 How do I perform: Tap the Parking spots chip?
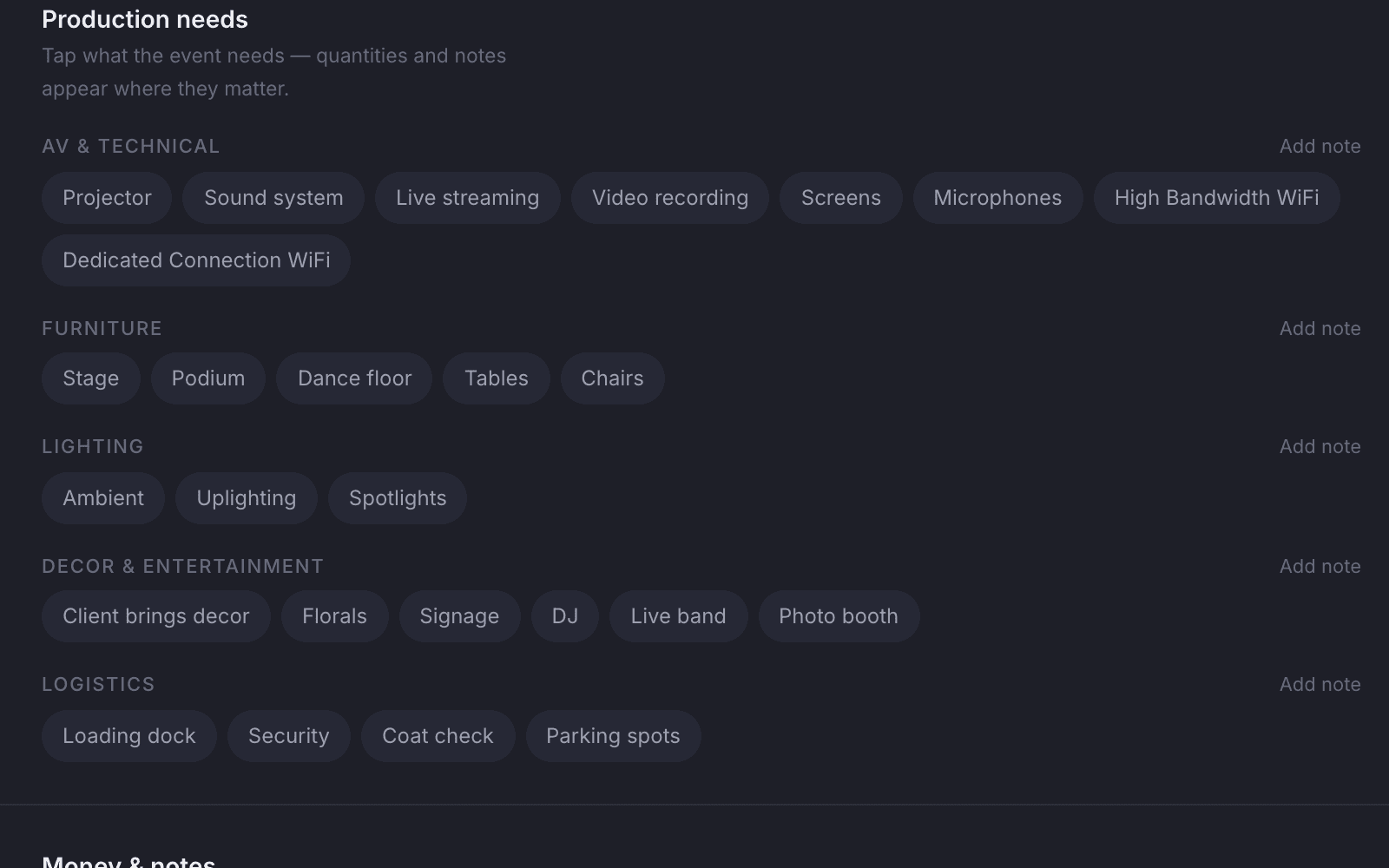click(x=614, y=736)
